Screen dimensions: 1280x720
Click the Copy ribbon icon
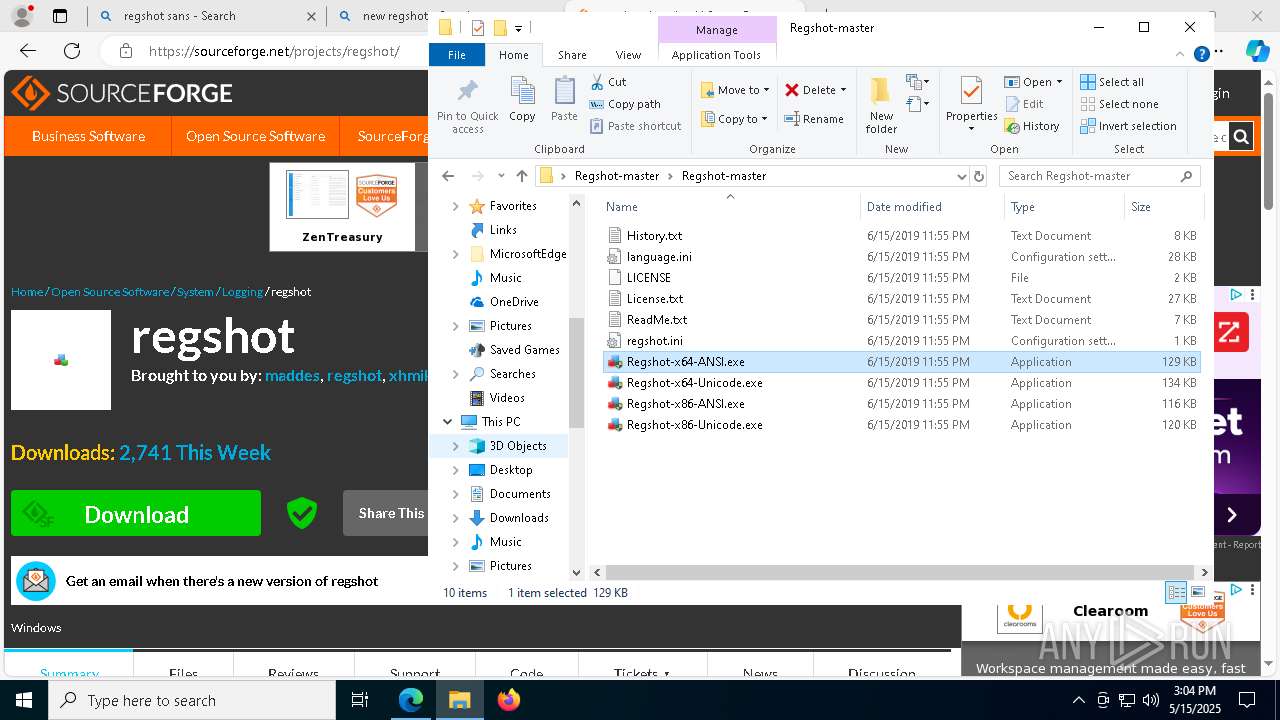coord(522,99)
